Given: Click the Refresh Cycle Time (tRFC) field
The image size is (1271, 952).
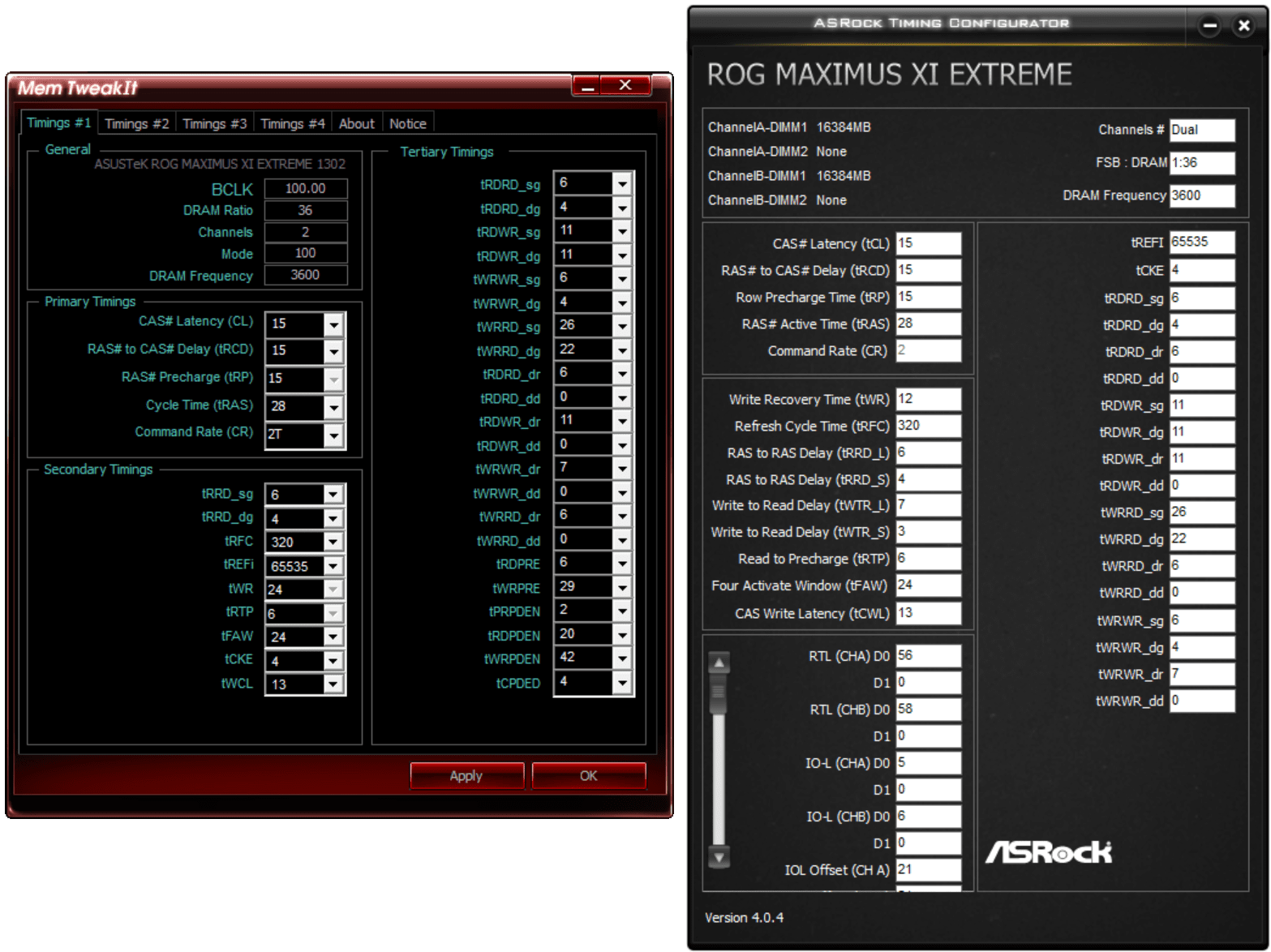Looking at the screenshot, I should (x=929, y=426).
